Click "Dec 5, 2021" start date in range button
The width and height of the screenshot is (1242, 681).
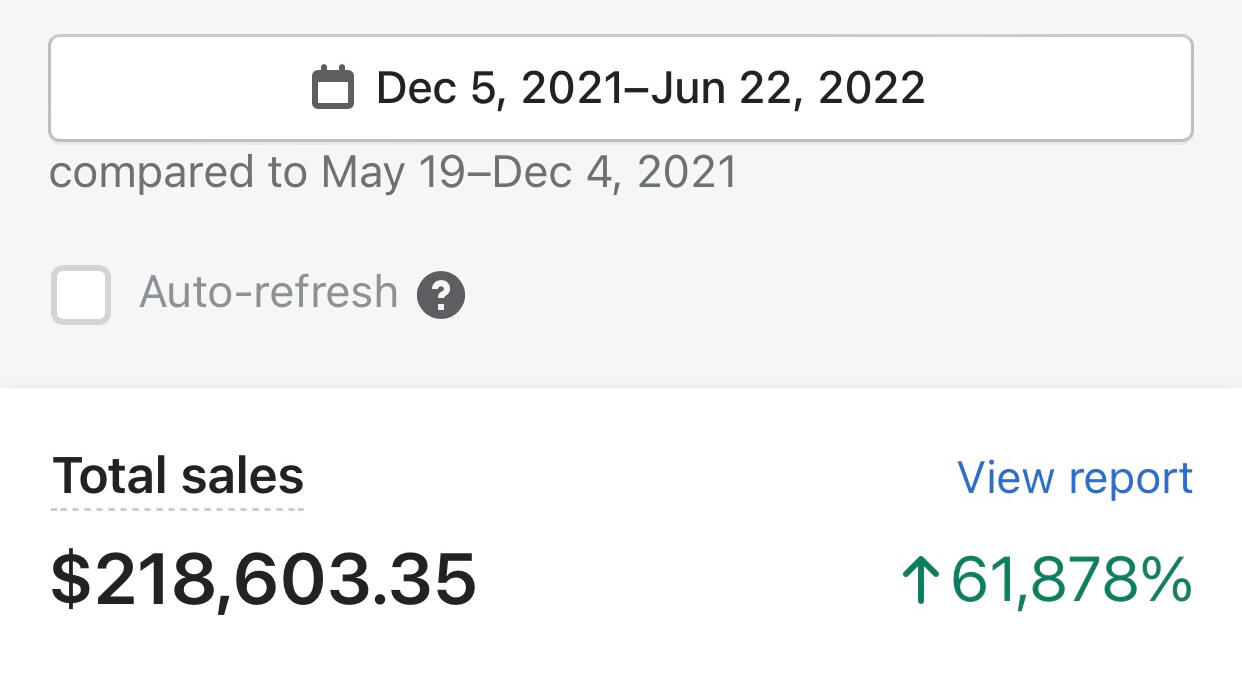pos(500,88)
